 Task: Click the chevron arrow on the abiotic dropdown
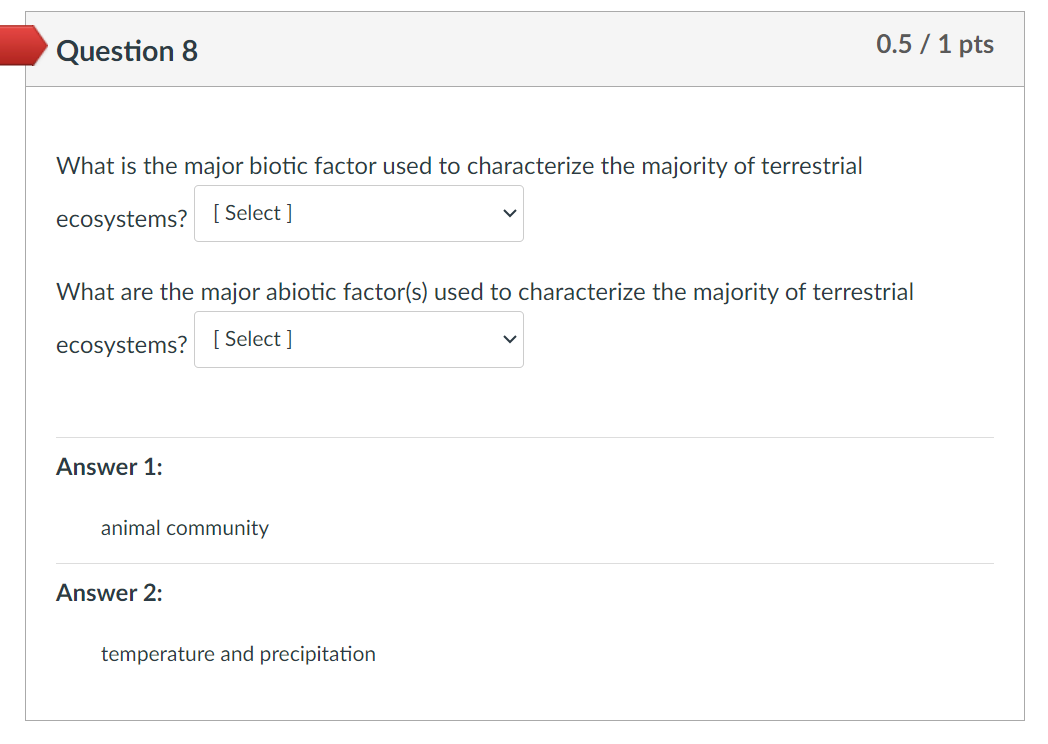(510, 339)
